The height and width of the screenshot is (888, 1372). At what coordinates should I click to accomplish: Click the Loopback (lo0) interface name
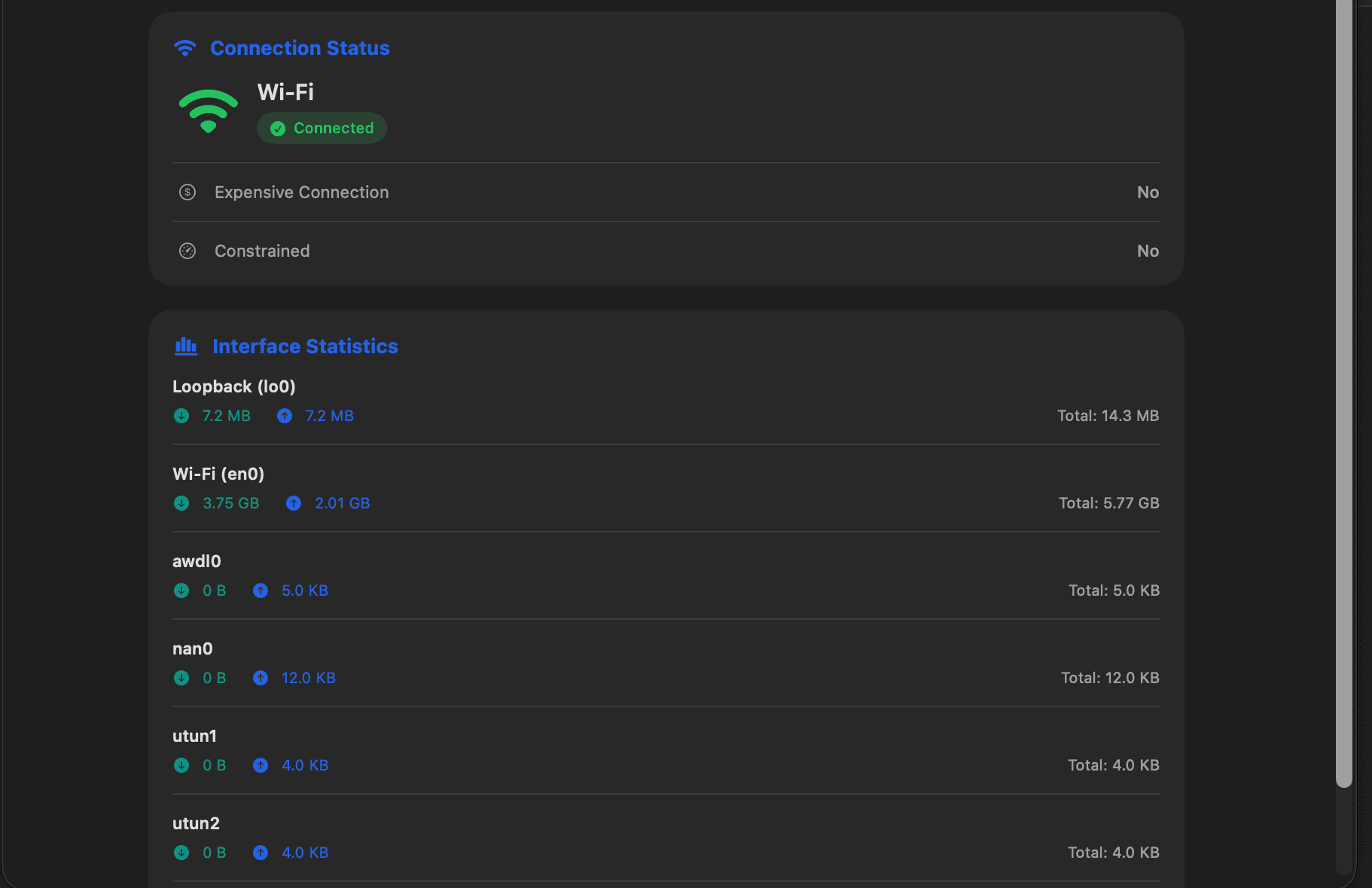point(234,386)
